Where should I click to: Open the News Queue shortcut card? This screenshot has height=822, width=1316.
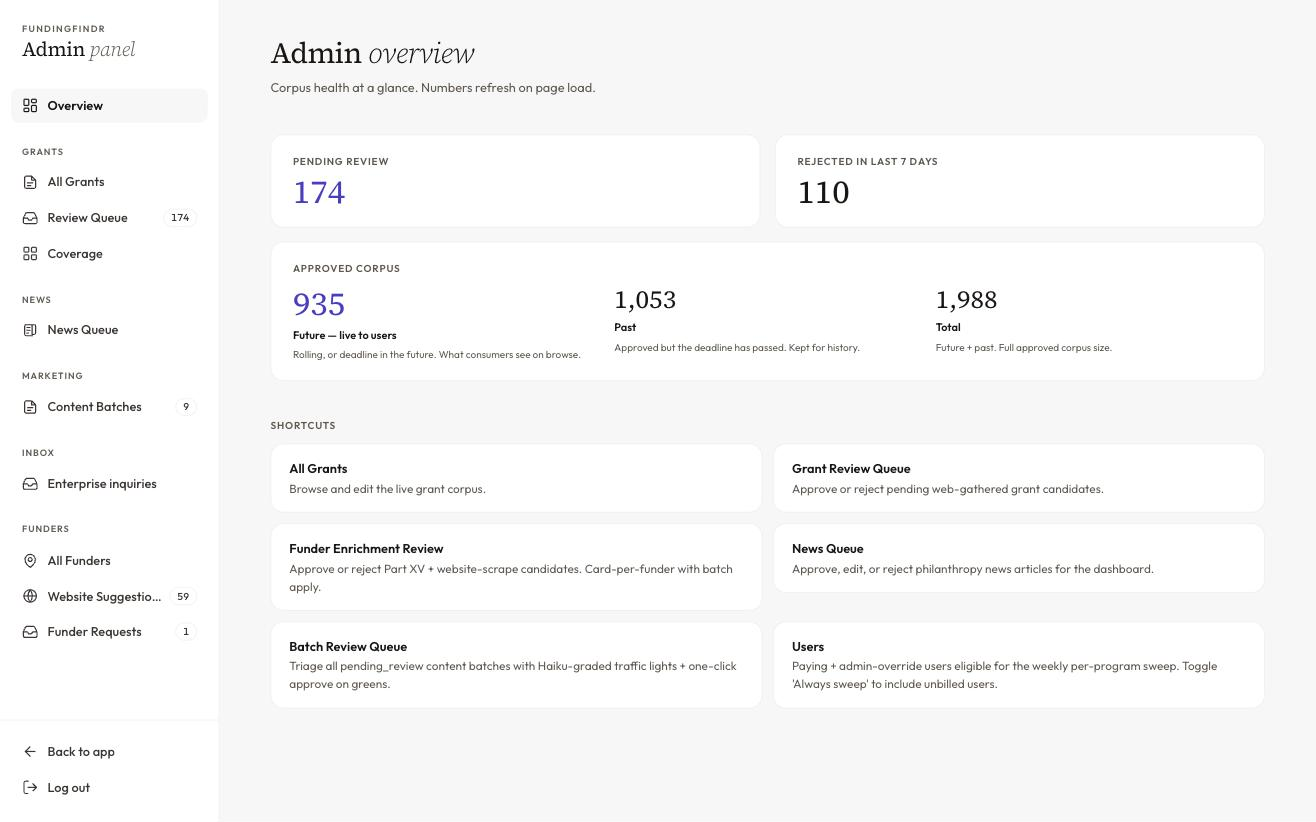(1019, 558)
